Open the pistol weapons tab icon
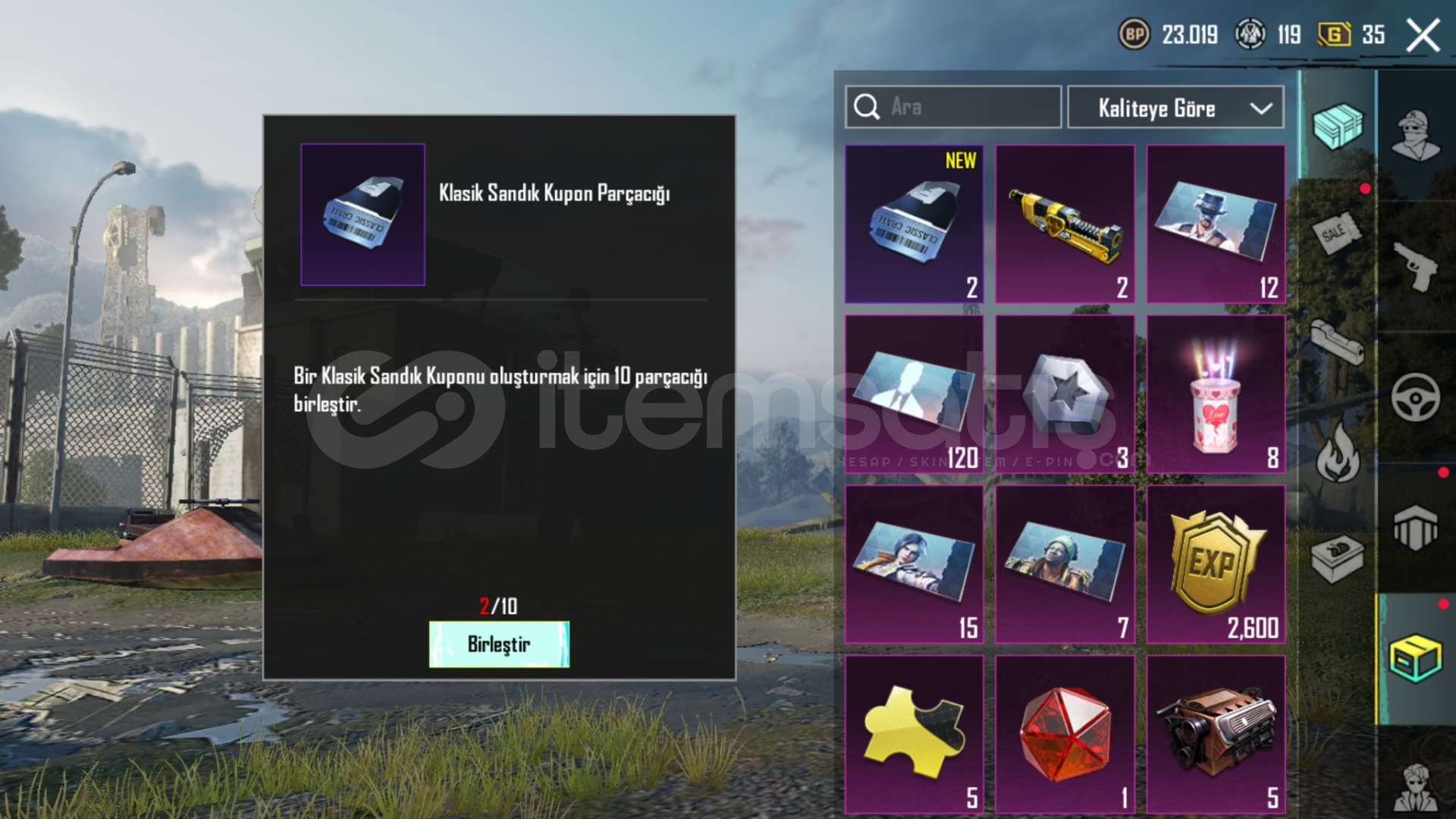The image size is (1456, 819). point(1416,266)
